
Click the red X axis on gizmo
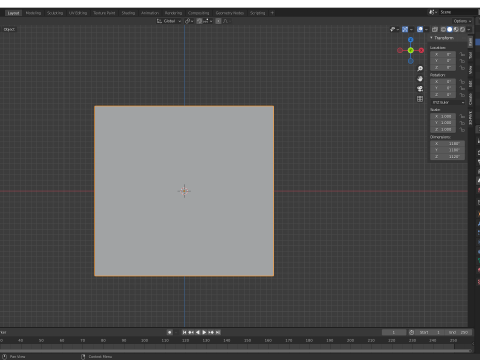421,50
